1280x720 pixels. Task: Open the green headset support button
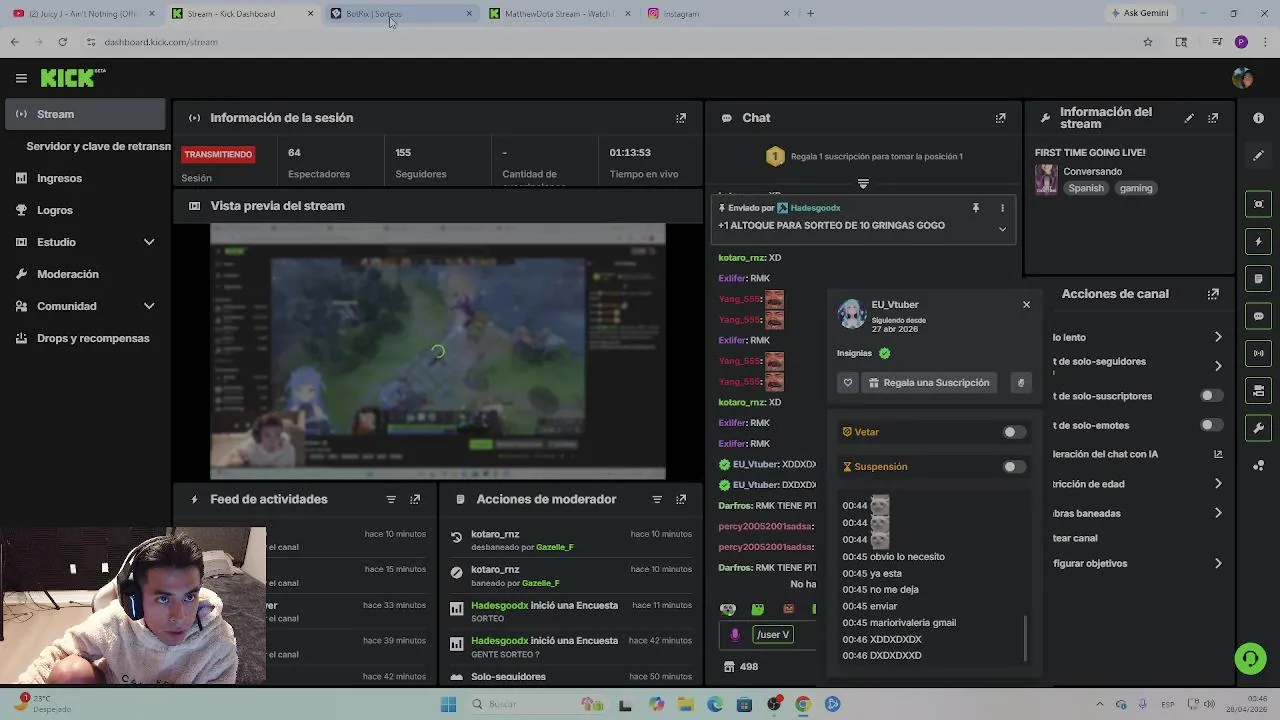pos(1250,658)
